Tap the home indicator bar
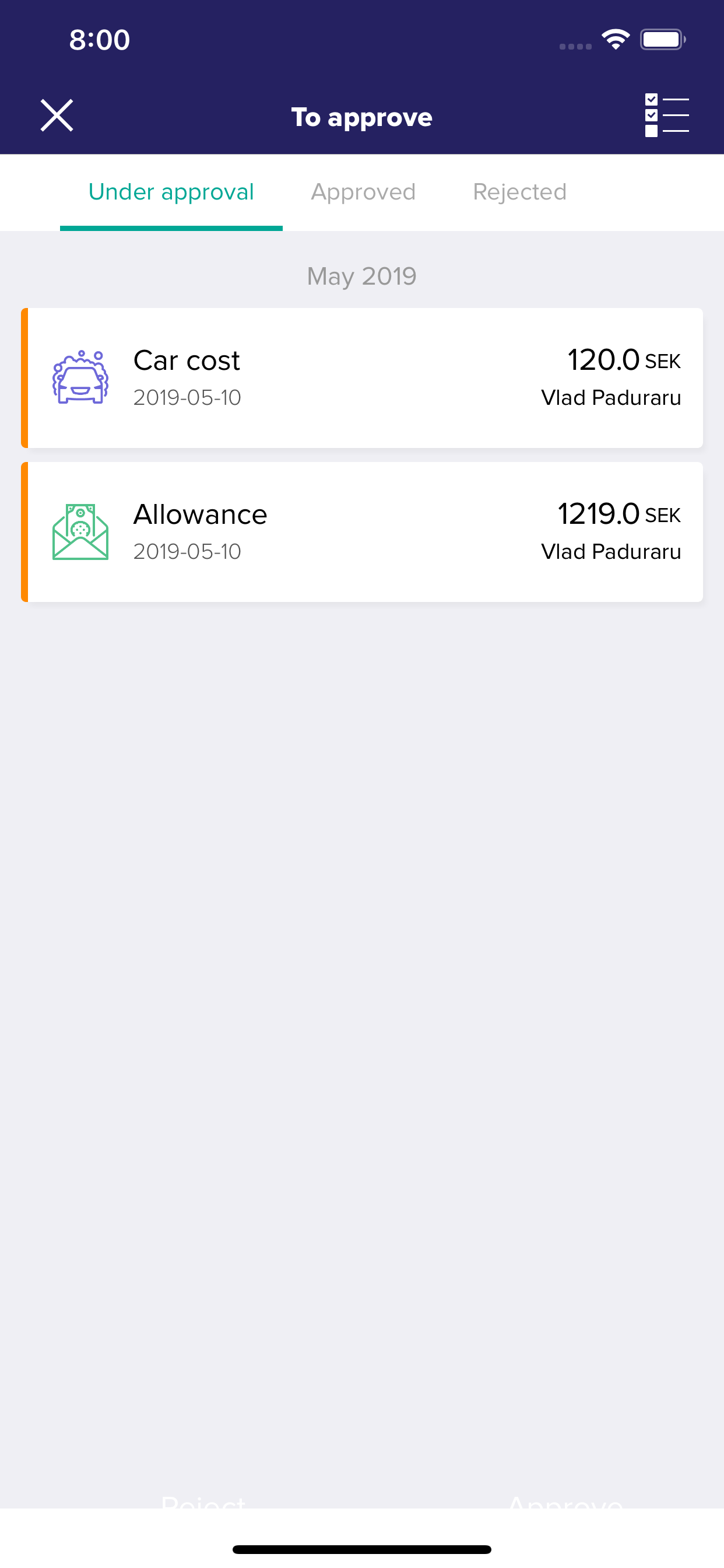 (362, 1549)
